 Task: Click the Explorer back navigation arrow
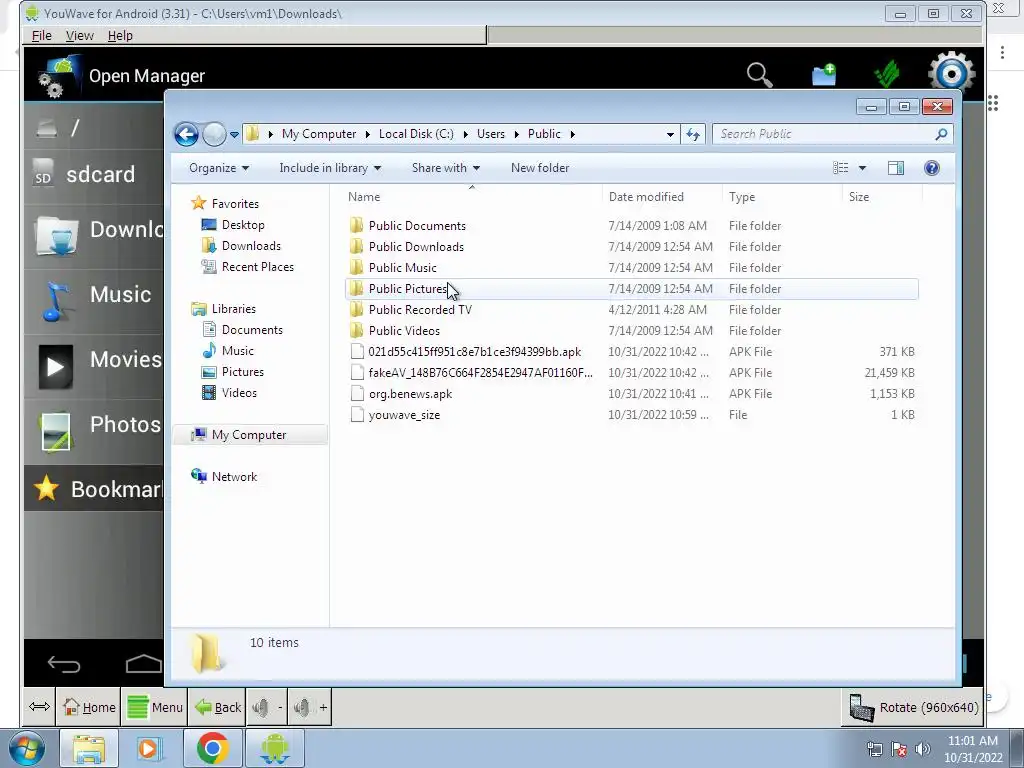186,135
